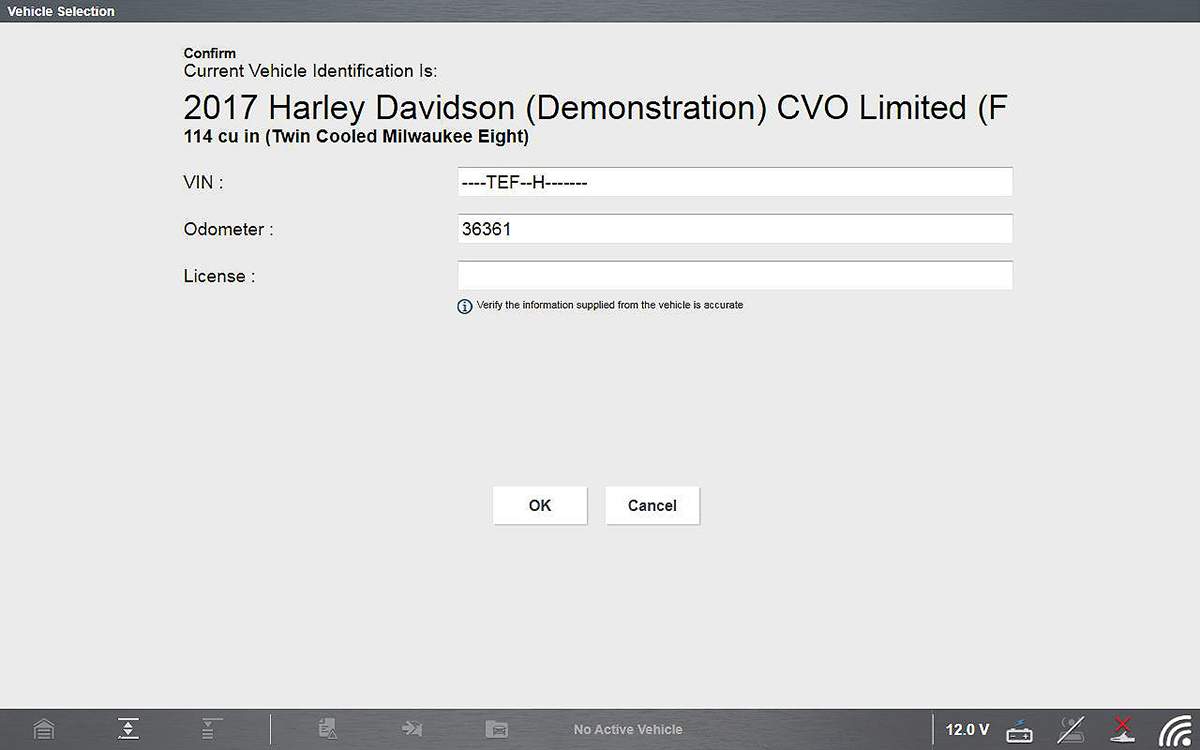Click the info icon beside the verify message
1200x750 pixels.
point(464,306)
